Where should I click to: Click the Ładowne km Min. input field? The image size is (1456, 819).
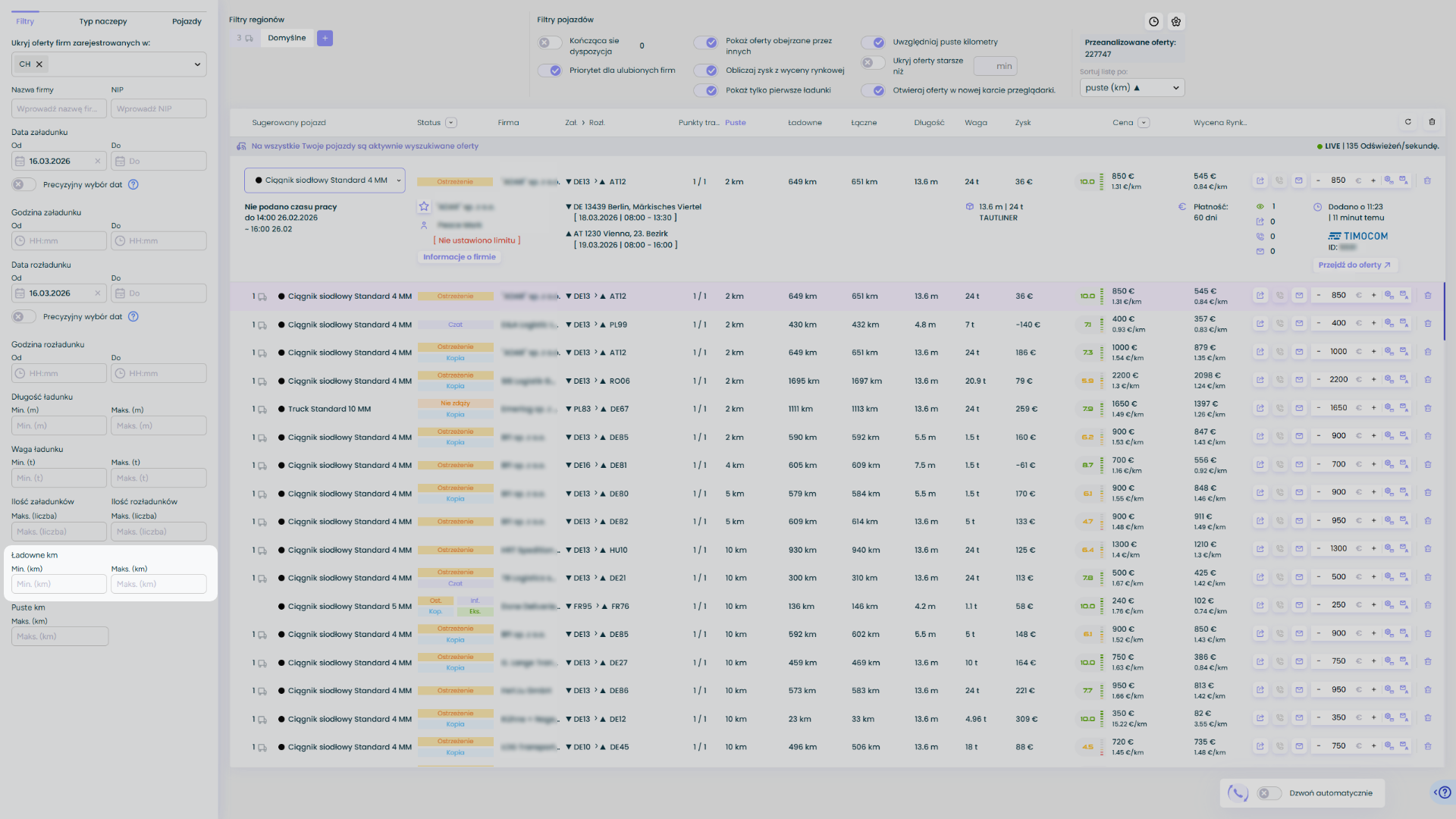(59, 584)
